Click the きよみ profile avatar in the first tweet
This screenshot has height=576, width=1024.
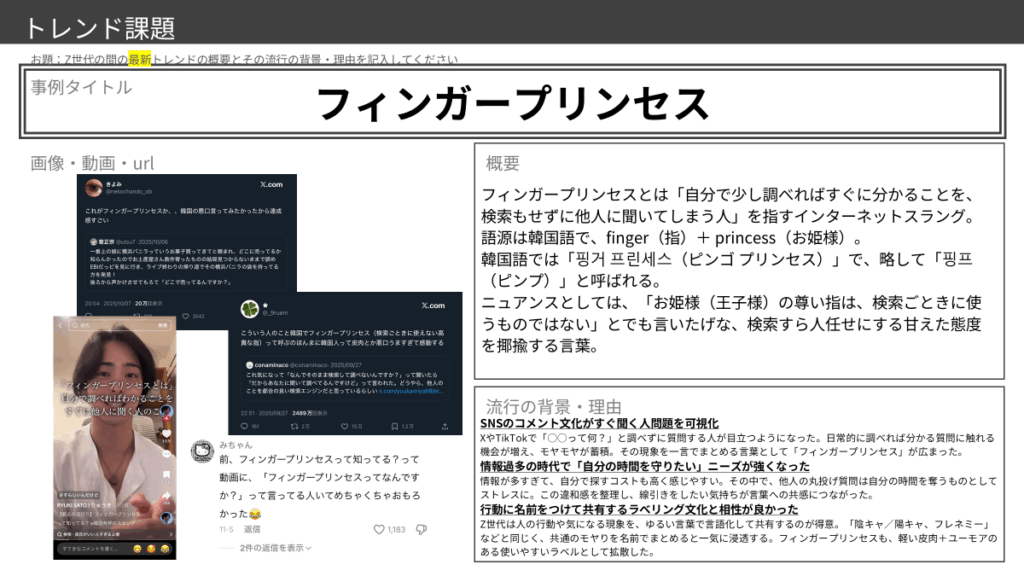click(92, 189)
